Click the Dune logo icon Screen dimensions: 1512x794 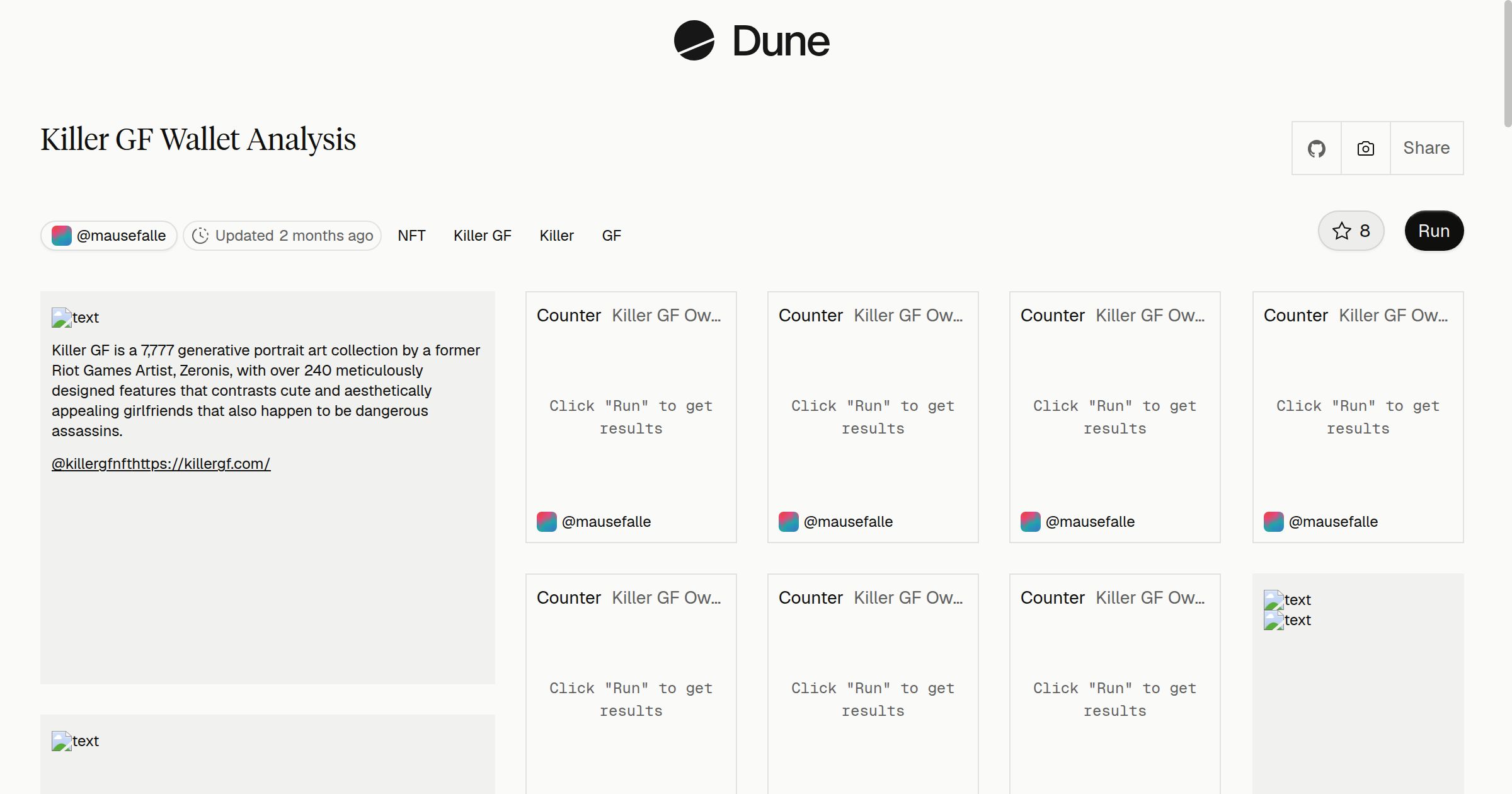point(694,40)
